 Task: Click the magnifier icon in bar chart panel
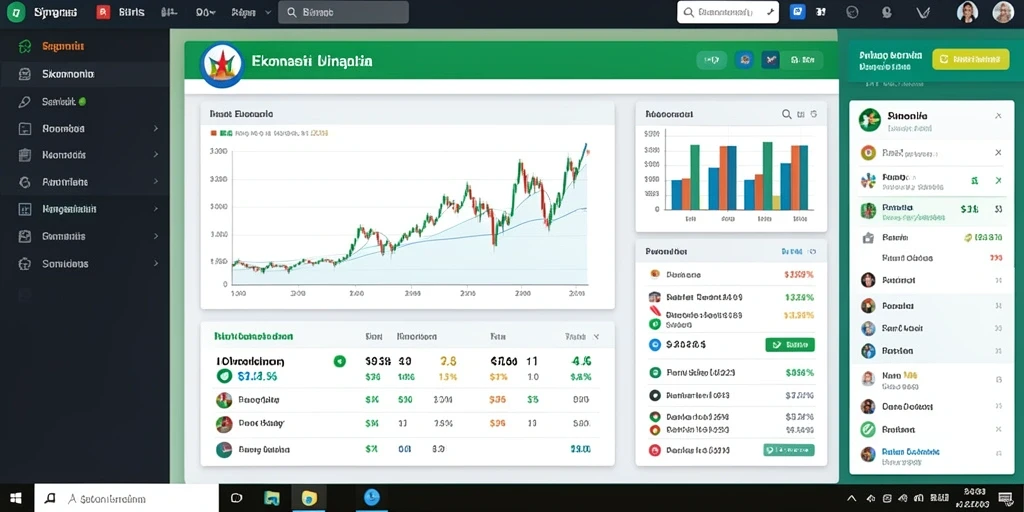coord(787,114)
